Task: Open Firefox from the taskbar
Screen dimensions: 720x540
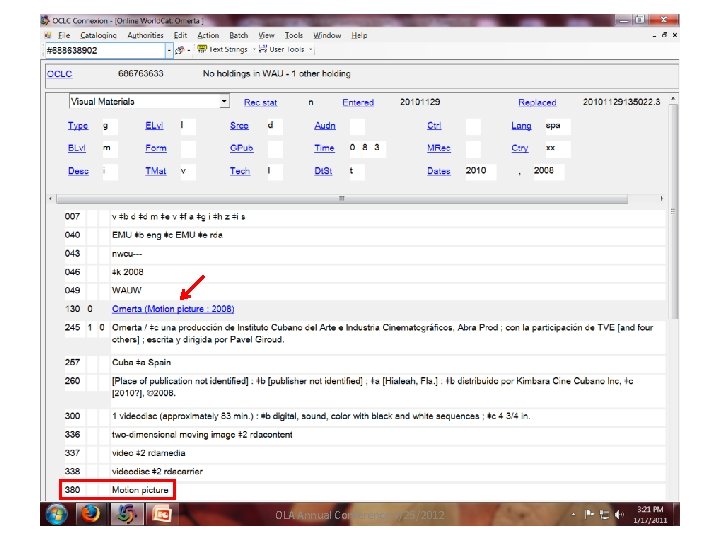Action: pyautogui.click(x=91, y=514)
